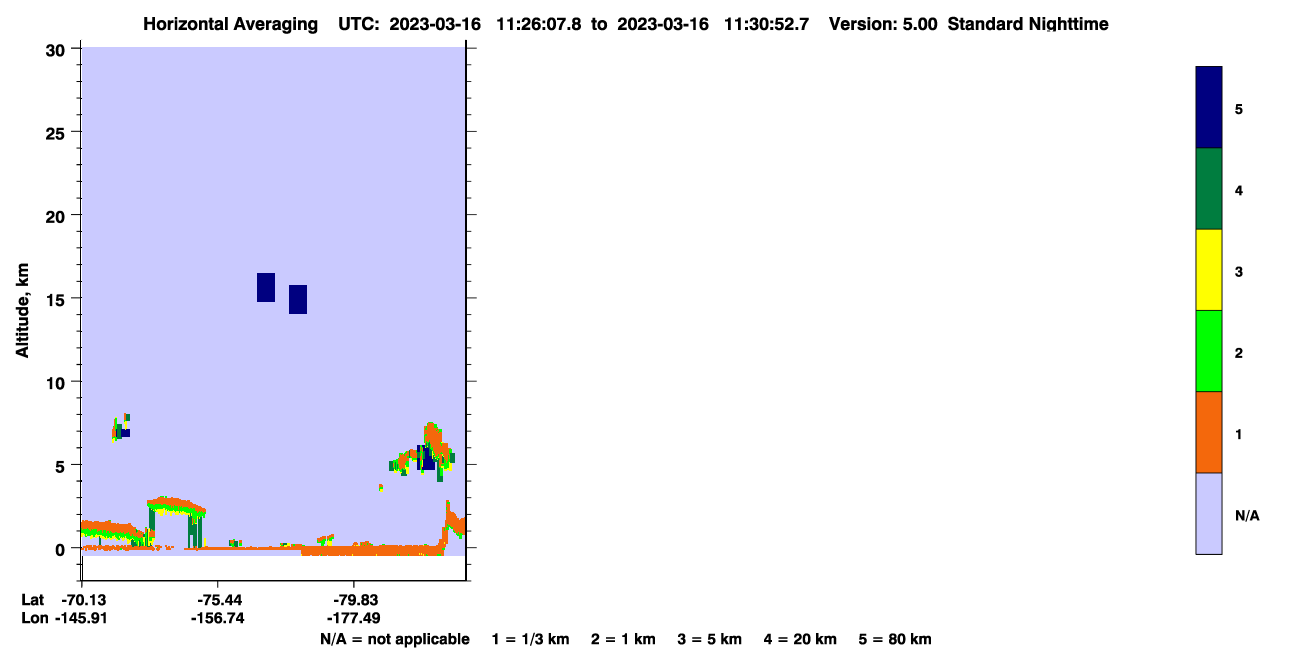Click the y-axis tick label 10
This screenshot has width=1300, height=667.
[58, 382]
